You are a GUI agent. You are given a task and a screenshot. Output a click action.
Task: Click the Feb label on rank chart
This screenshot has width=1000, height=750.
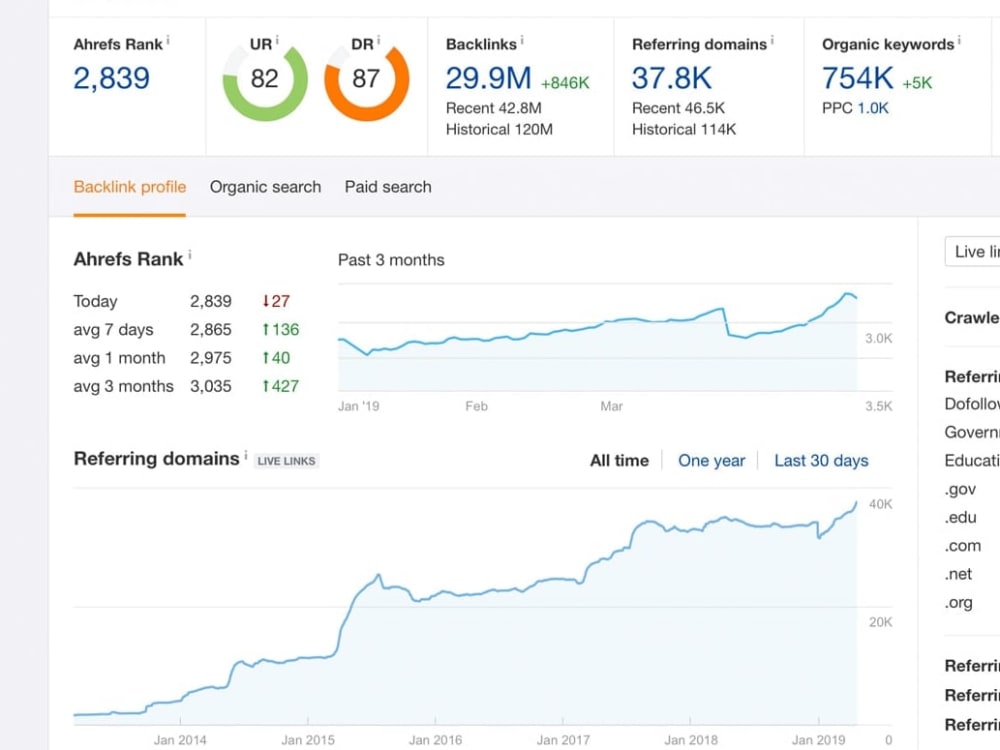(476, 406)
